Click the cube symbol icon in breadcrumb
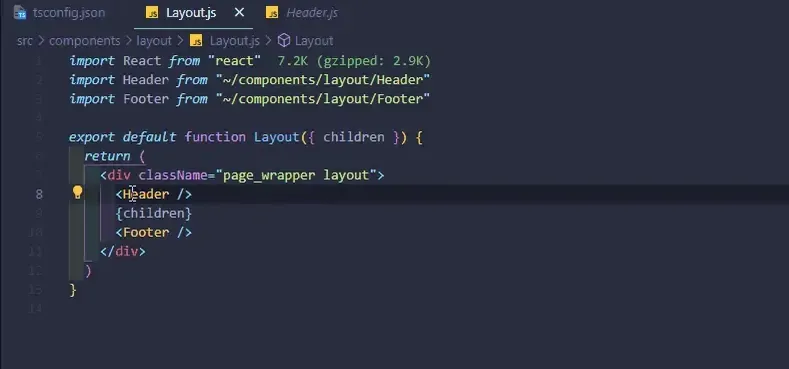Image resolution: width=789 pixels, height=369 pixels. (284, 40)
